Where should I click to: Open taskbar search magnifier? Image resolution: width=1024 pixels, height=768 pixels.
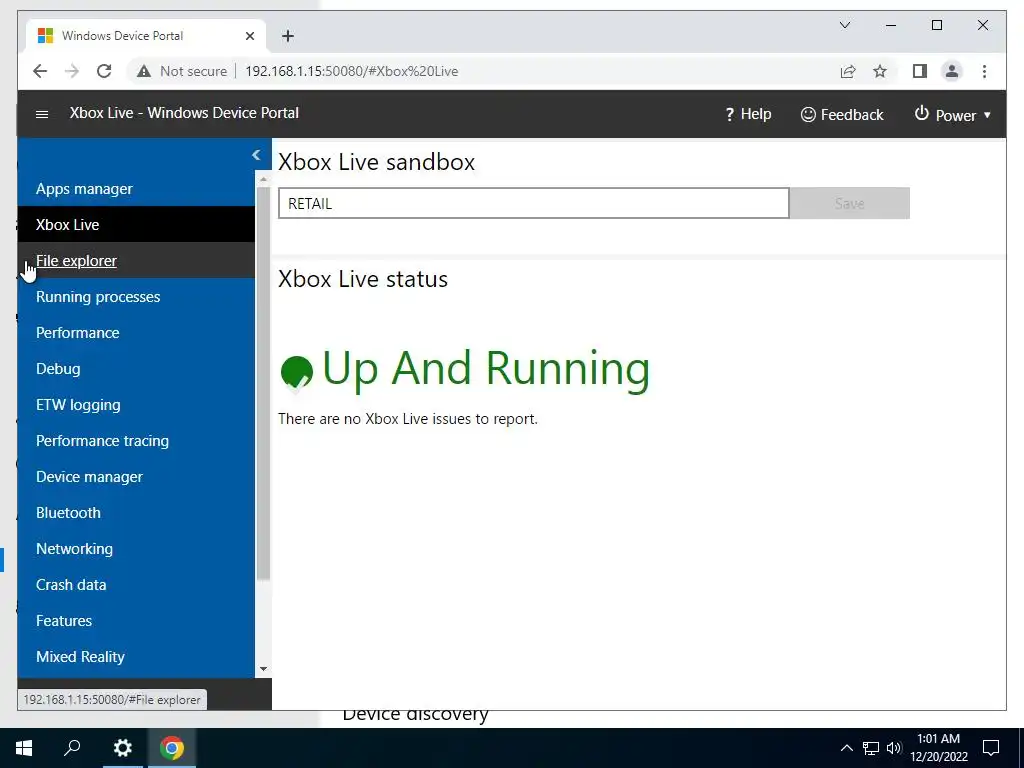tap(72, 748)
